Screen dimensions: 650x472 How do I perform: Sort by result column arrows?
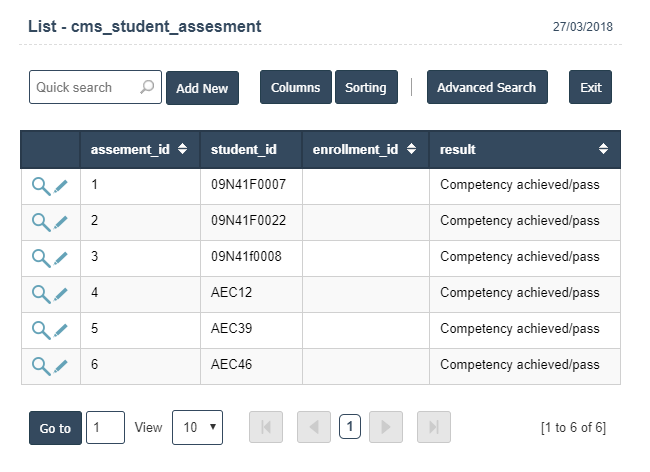(604, 149)
